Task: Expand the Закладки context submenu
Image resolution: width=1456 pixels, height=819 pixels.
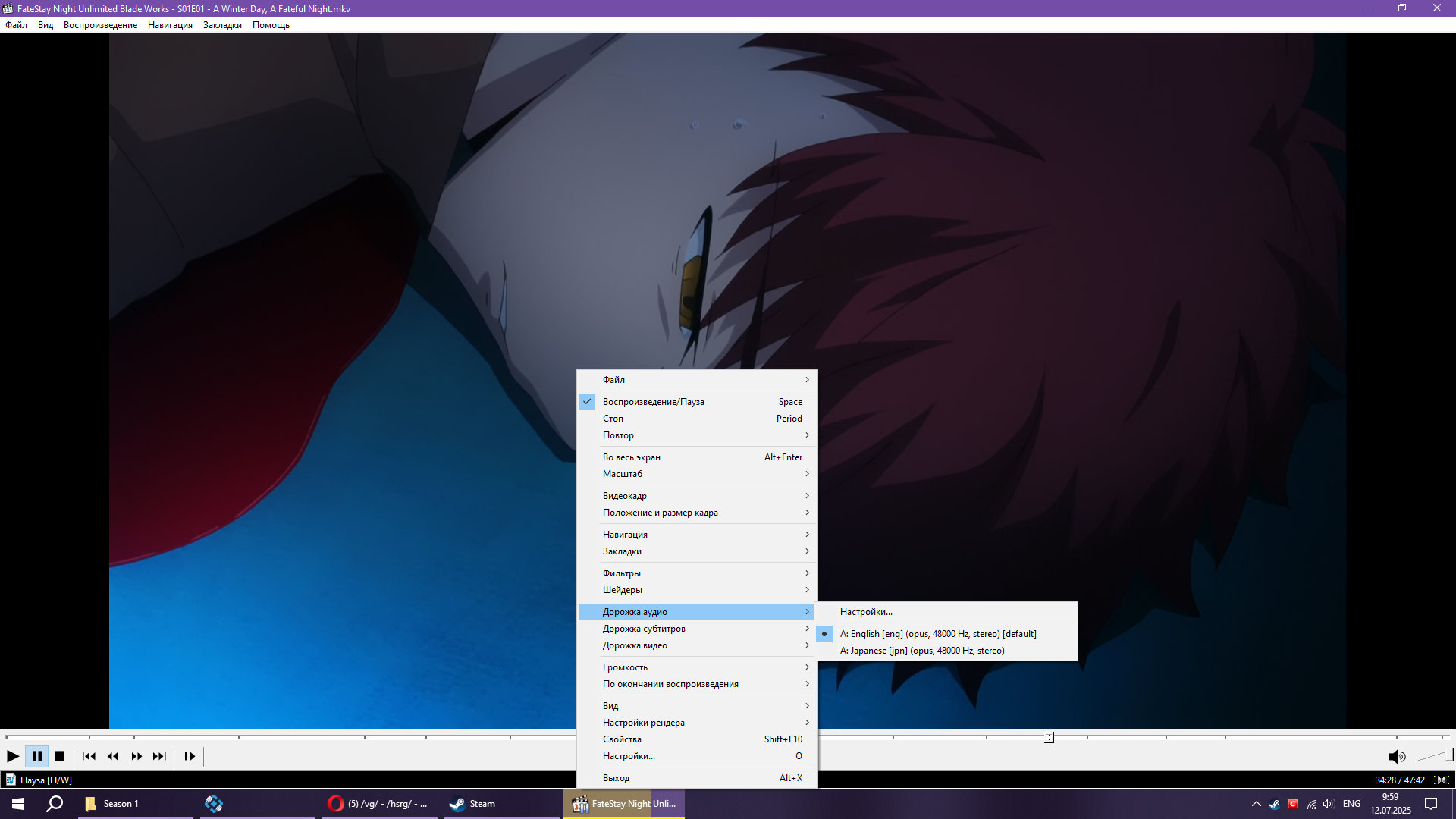Action: pos(698,551)
